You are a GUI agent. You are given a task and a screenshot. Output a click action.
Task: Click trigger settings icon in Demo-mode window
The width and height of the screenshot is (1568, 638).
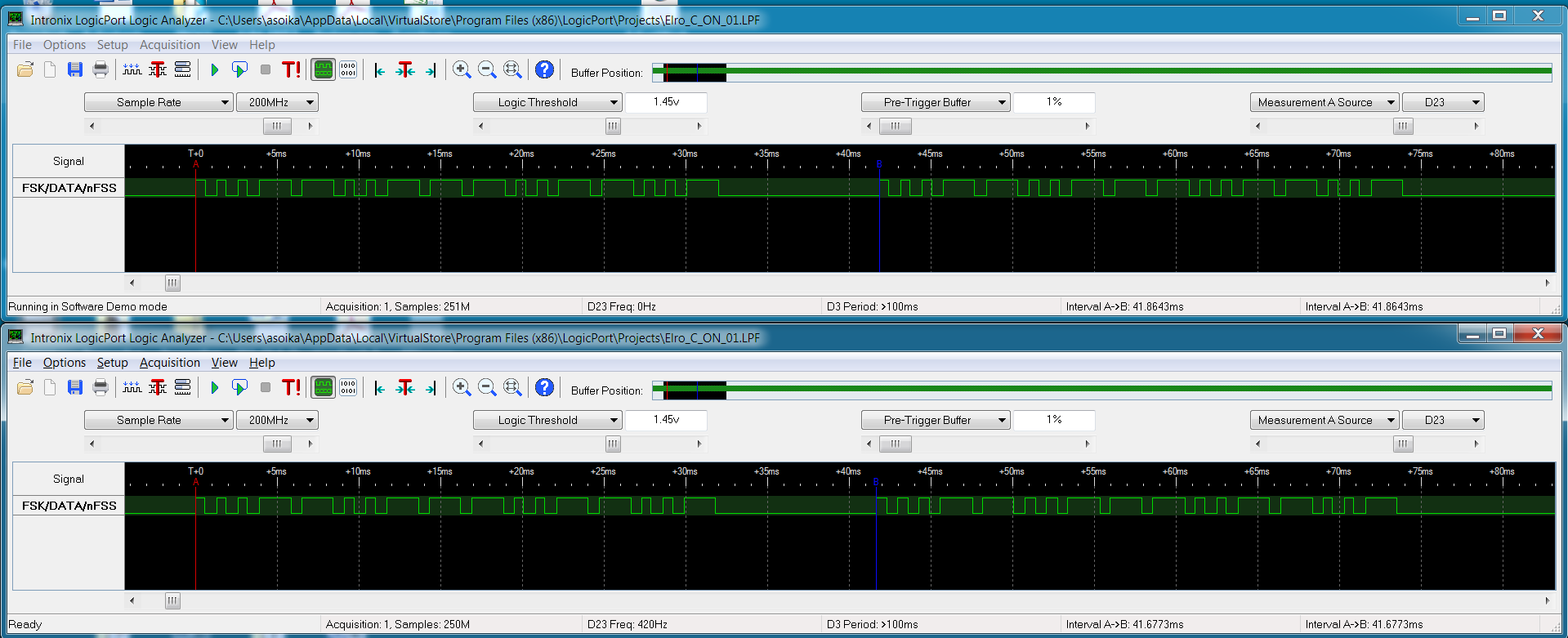[158, 69]
